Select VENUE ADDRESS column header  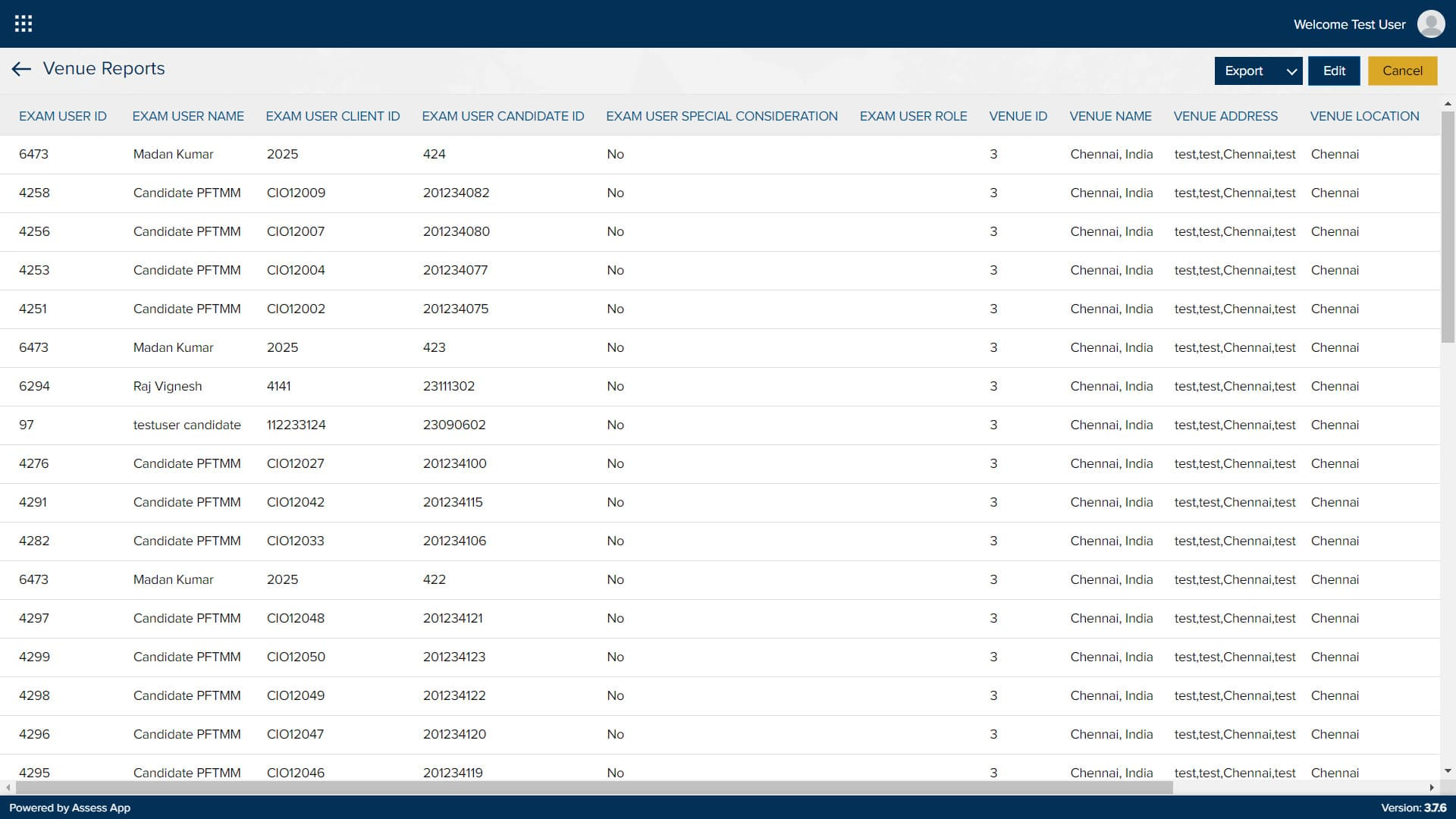tap(1225, 116)
